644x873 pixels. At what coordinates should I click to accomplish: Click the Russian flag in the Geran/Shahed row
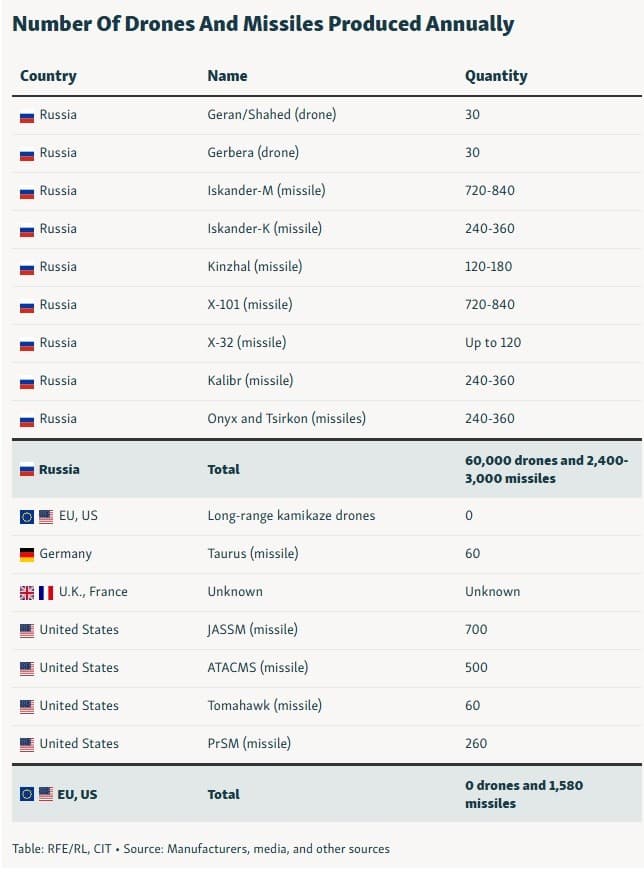[27, 115]
